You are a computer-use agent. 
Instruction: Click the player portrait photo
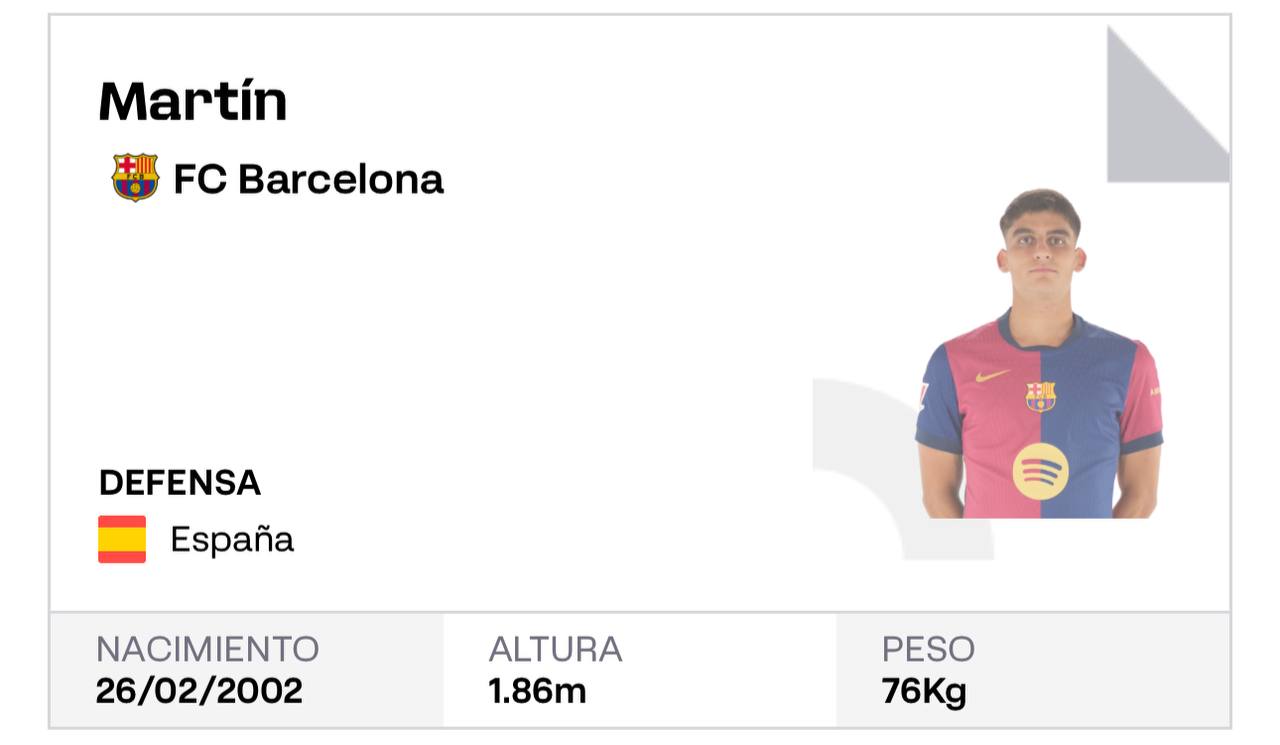pos(1039,353)
